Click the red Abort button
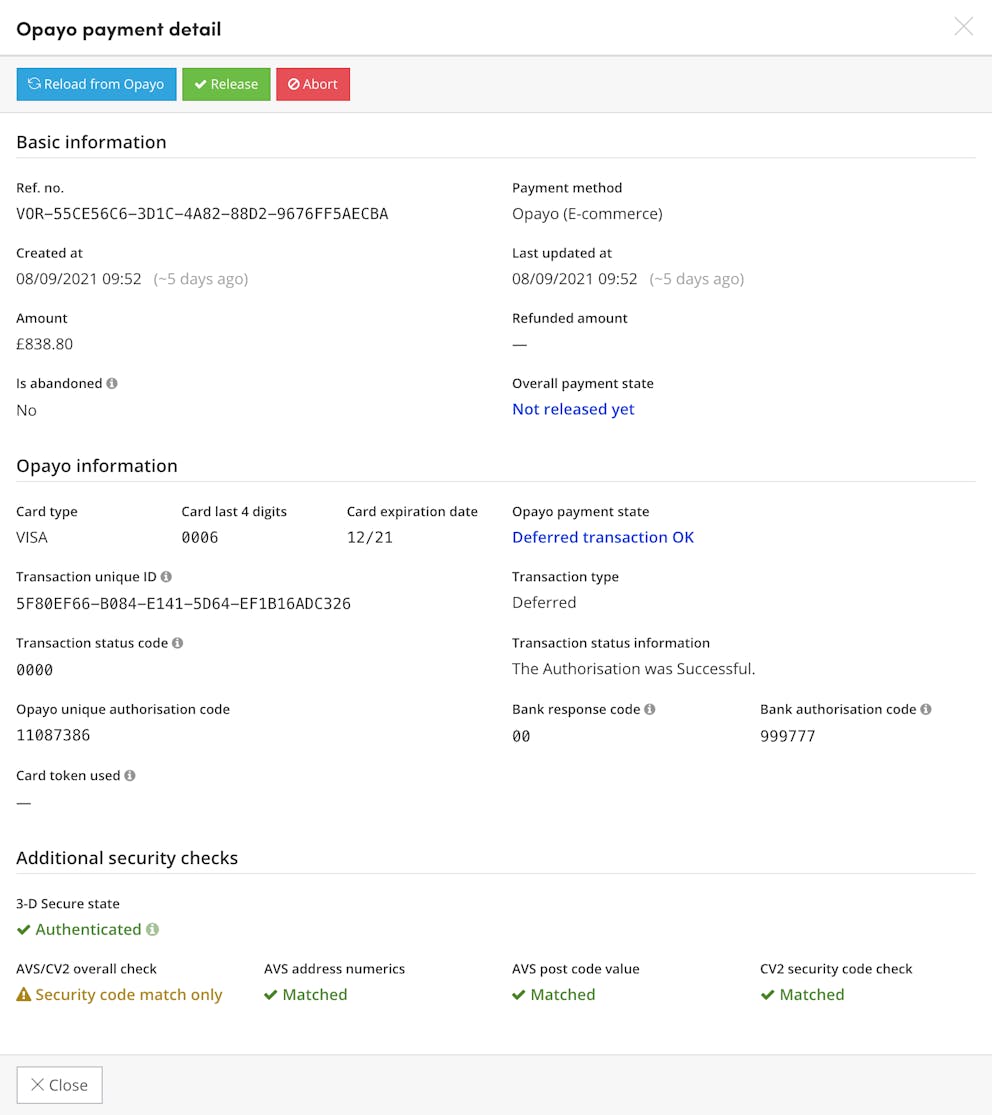Viewport: 992px width, 1115px height. (313, 84)
